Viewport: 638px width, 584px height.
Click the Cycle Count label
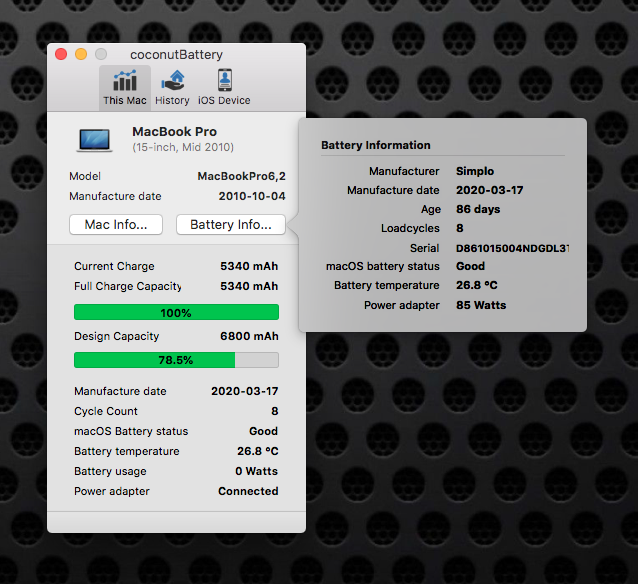[106, 411]
